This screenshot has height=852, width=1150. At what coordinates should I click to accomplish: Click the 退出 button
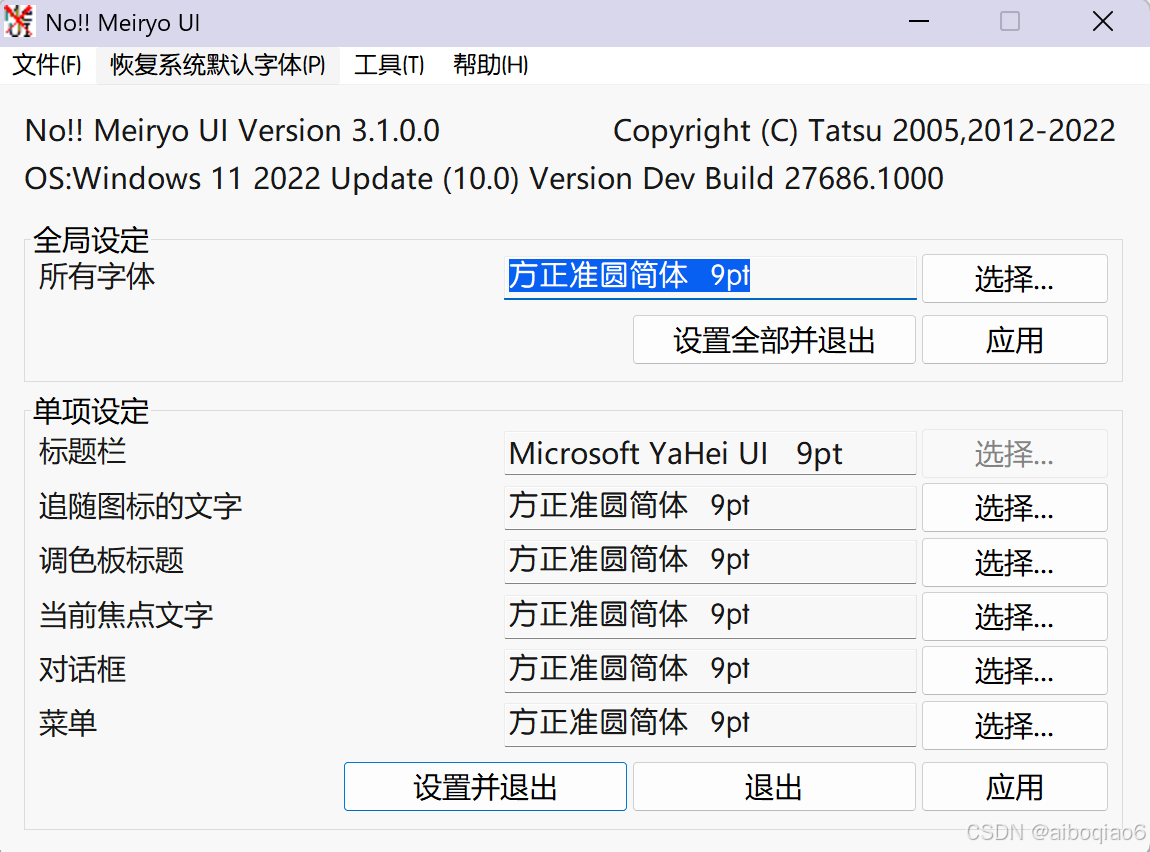coord(774,787)
